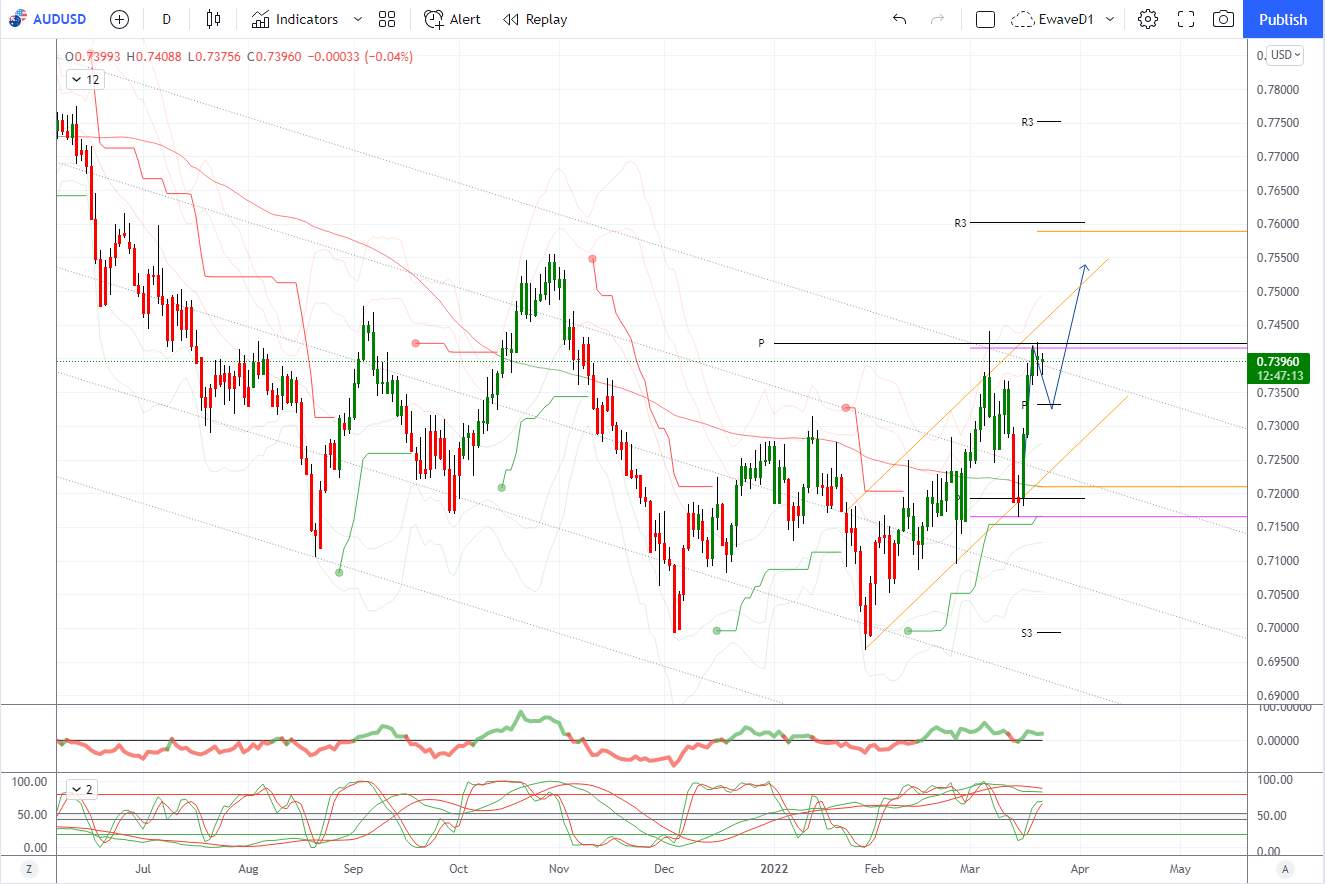Open the indicator templates grid icon
Image resolution: width=1325 pixels, height=884 pixels.
tap(387, 19)
